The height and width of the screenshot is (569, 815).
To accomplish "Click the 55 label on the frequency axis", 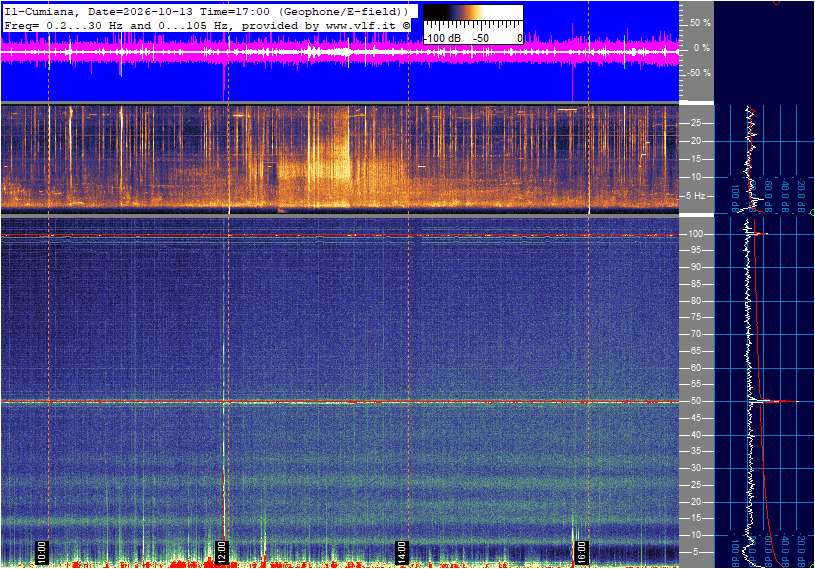I will [695, 385].
